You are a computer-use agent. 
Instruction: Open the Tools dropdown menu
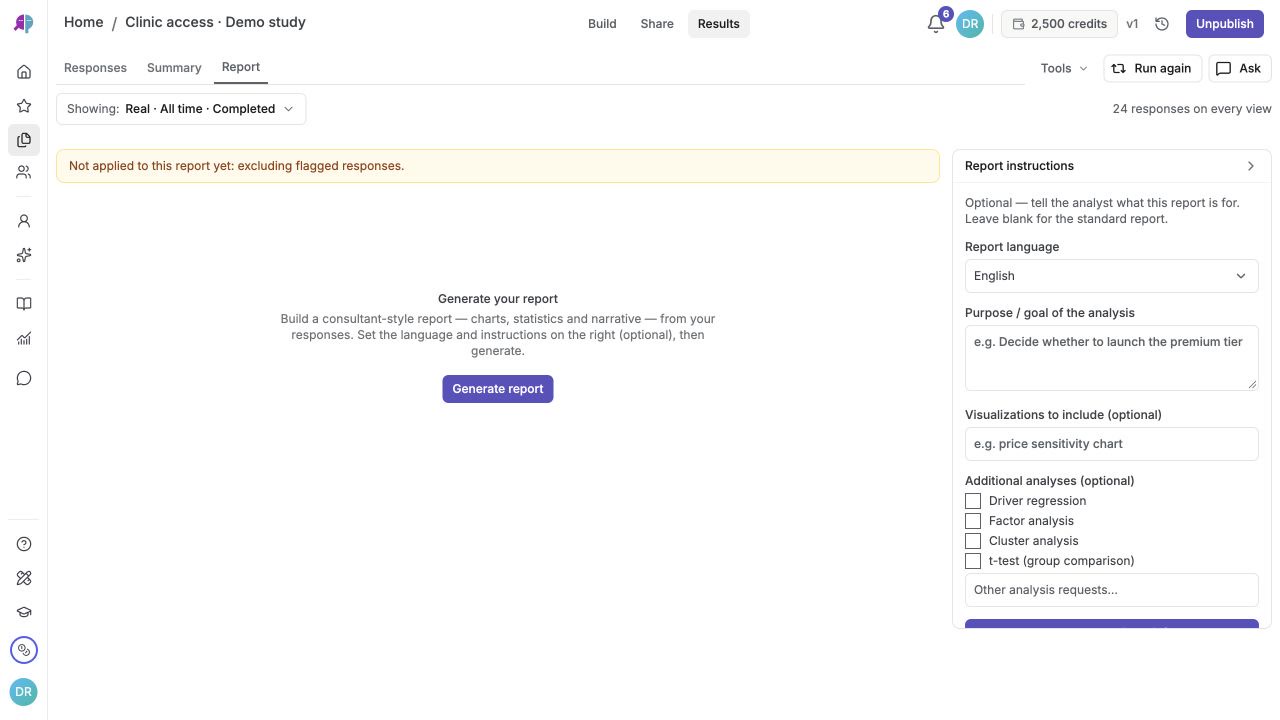click(1064, 68)
